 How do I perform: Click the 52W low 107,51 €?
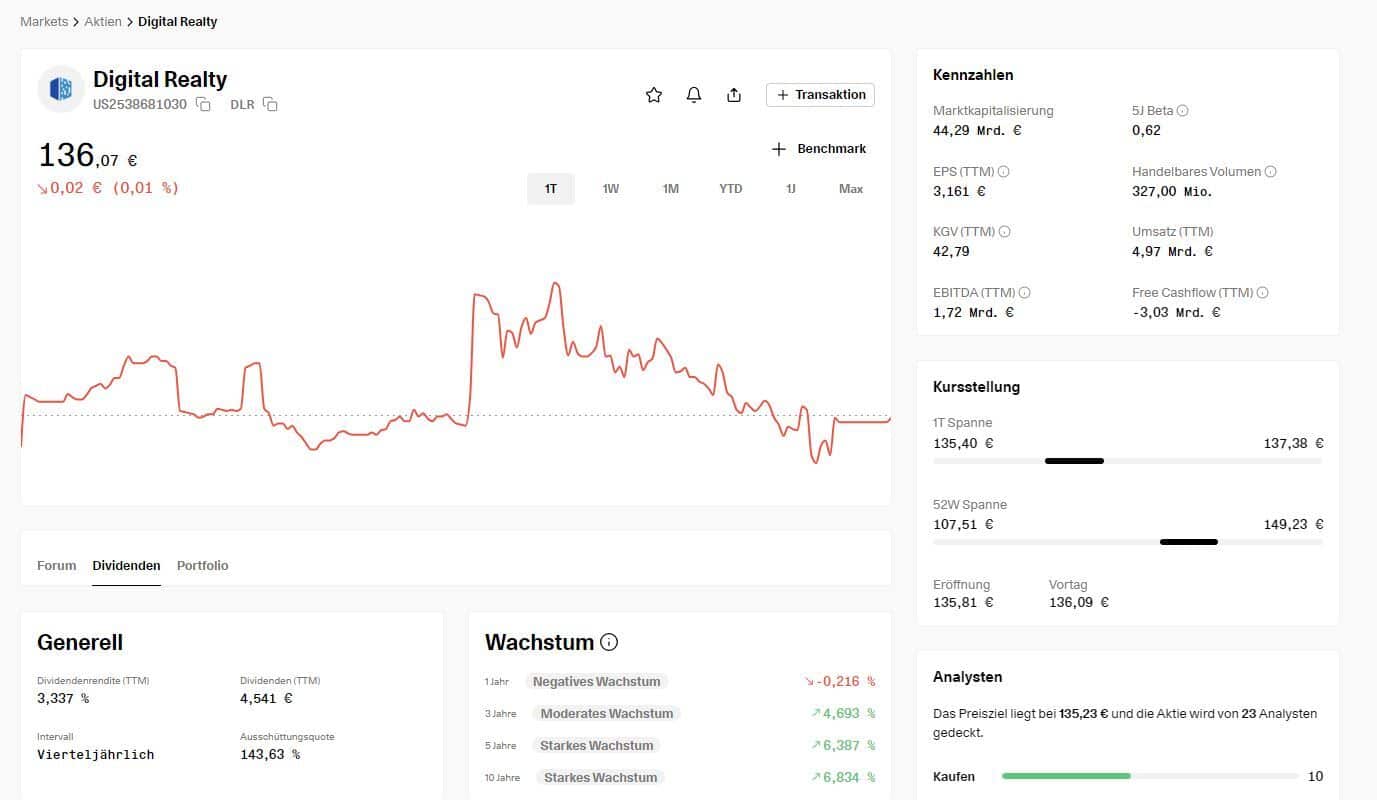pyautogui.click(x=963, y=524)
